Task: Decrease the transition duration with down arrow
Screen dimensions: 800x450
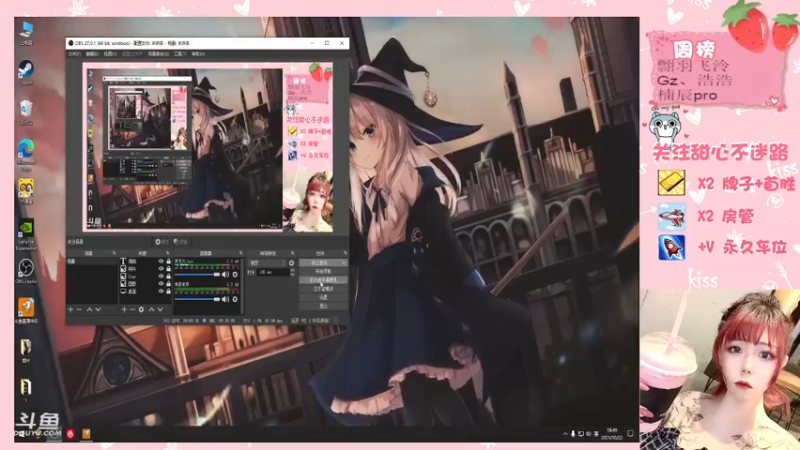Action: pyautogui.click(x=292, y=274)
